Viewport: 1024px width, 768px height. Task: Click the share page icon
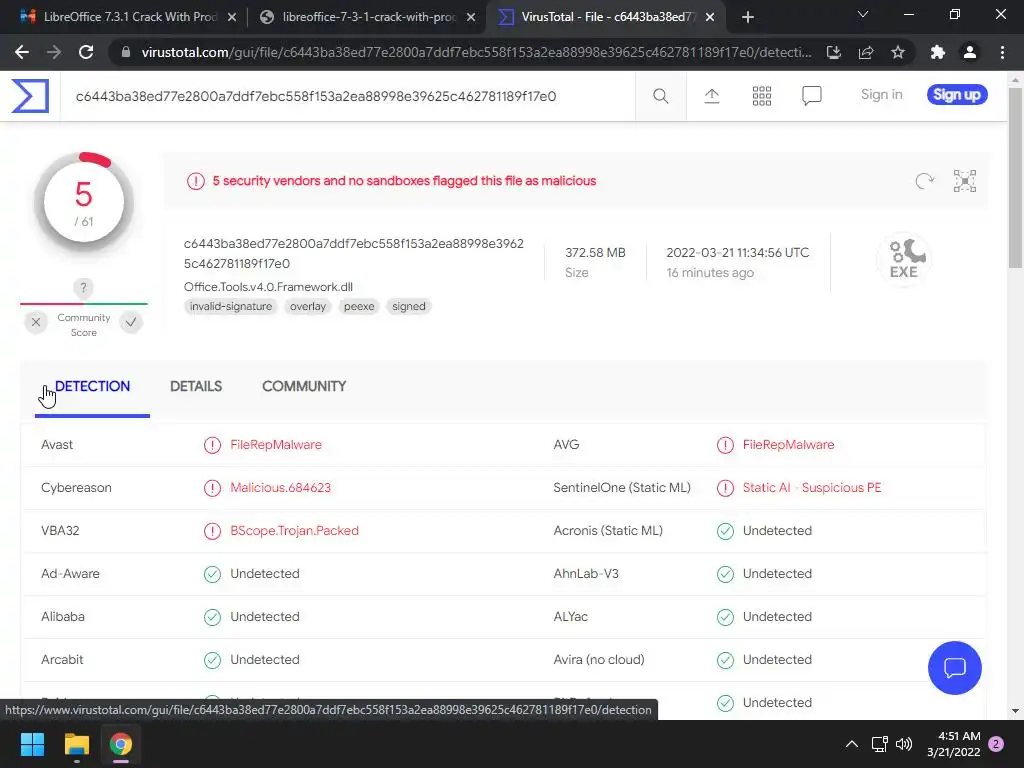click(x=866, y=52)
